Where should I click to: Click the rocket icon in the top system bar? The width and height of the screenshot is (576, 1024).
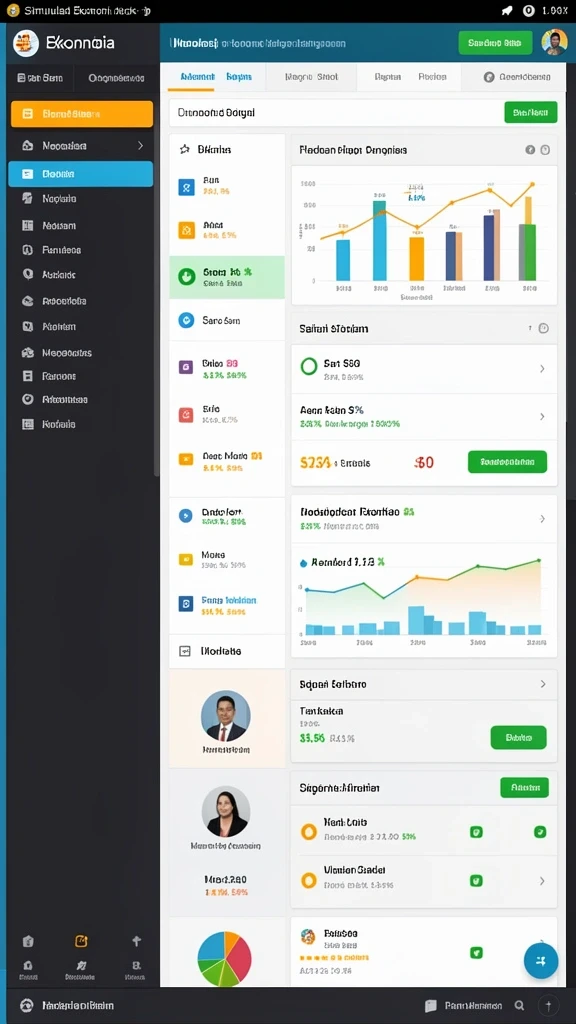[x=507, y=11]
